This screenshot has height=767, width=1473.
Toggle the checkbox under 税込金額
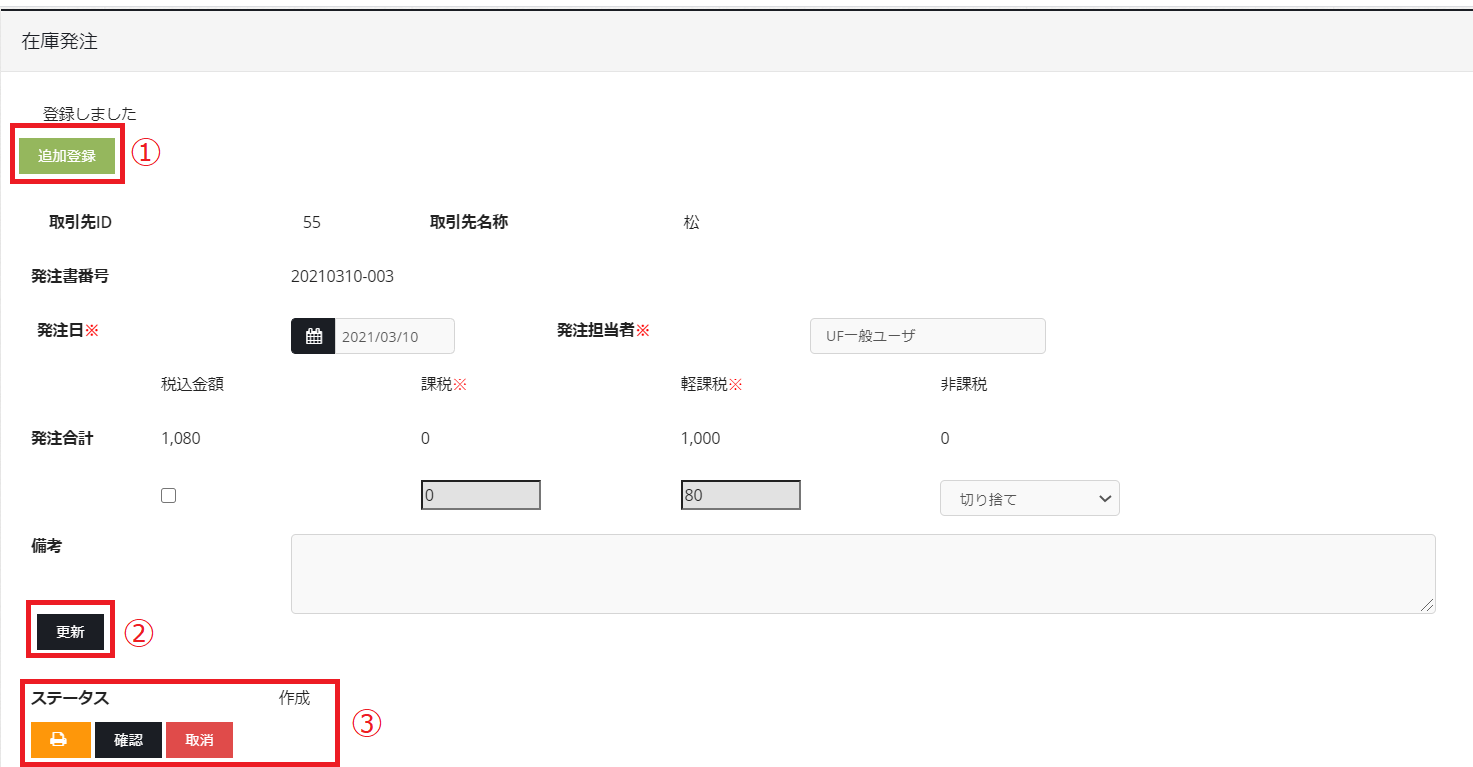point(168,496)
